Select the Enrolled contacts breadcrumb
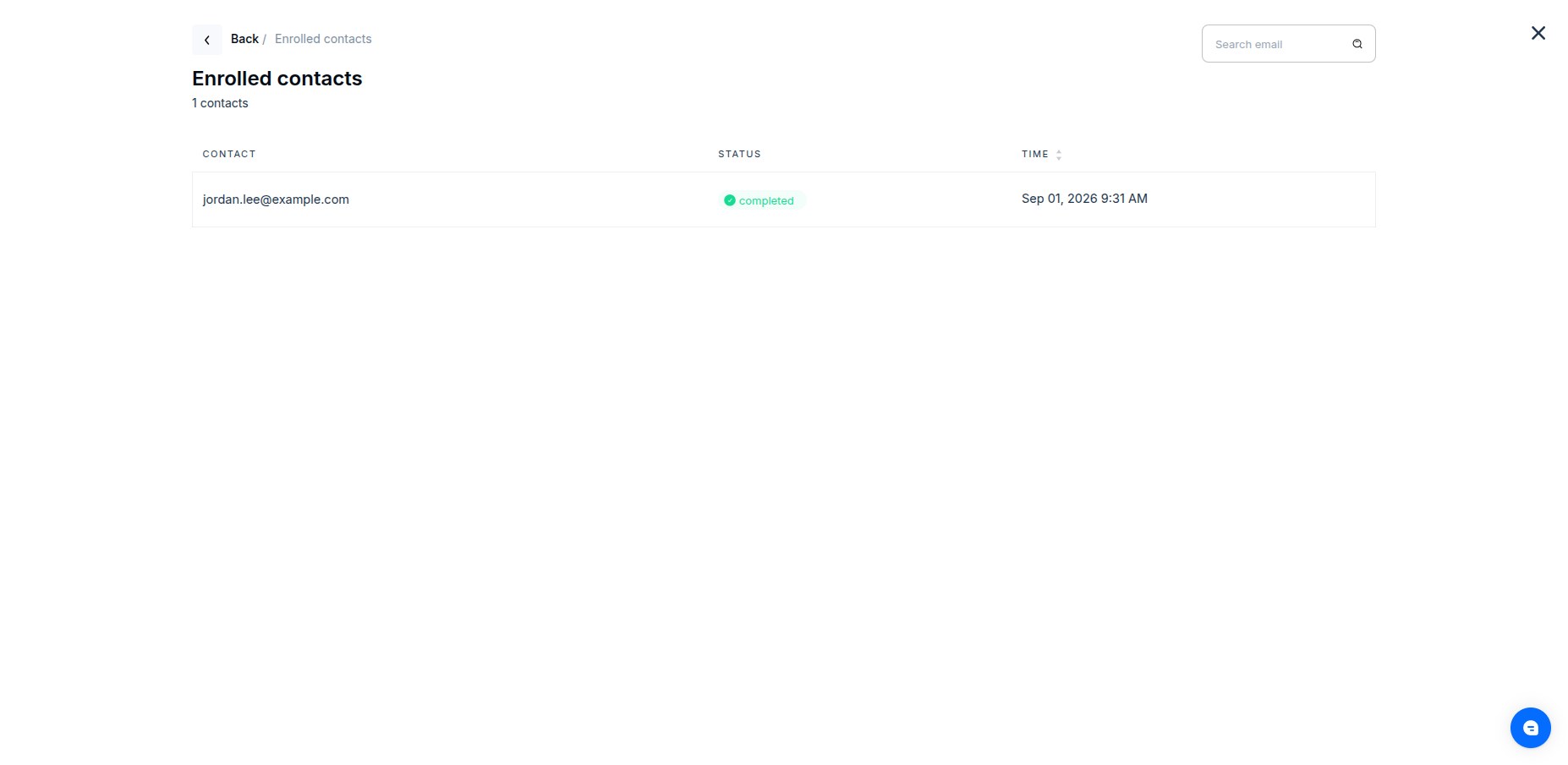The width and height of the screenshot is (1568, 765). [323, 39]
